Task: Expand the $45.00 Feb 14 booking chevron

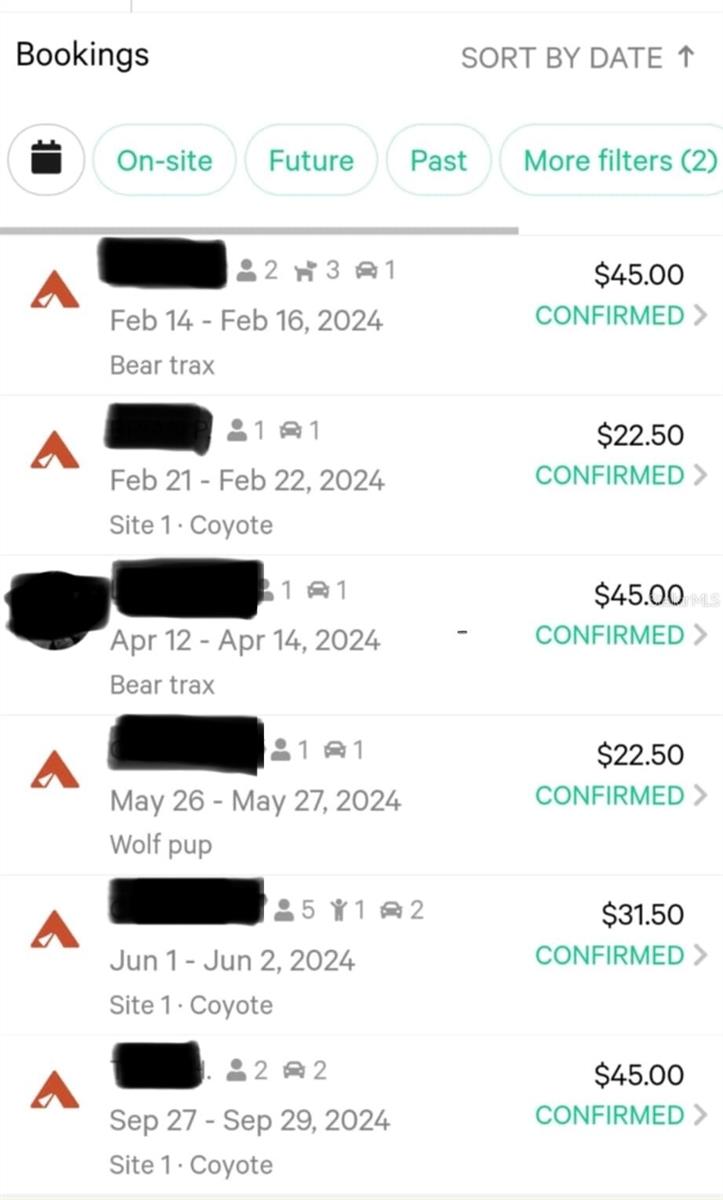Action: tap(700, 316)
